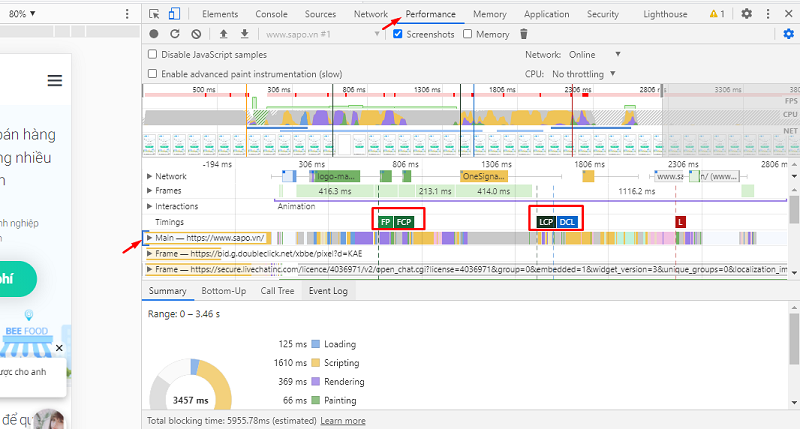Click the load profile upload icon
The image size is (800, 429).
coord(224,34)
